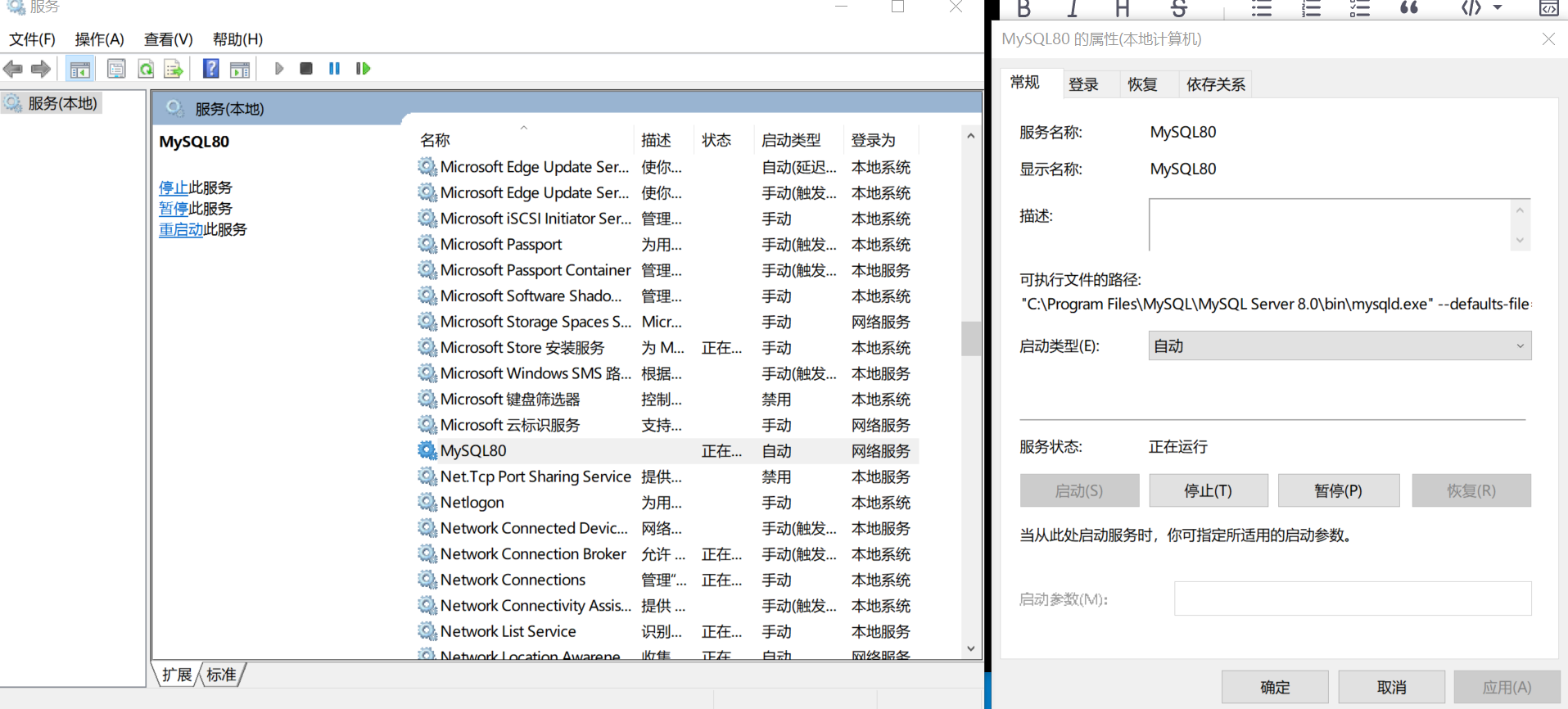Screen dimensions: 1568x709
Task: Click the 重启动 service link
Action: click(x=181, y=230)
